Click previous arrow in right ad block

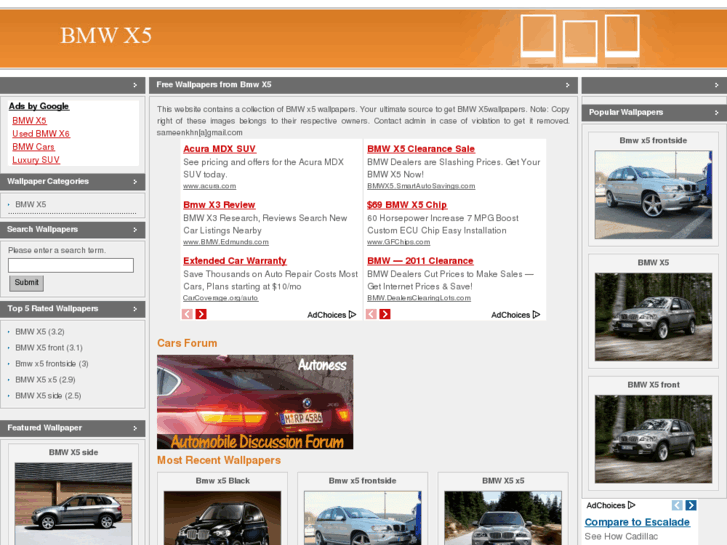click(x=371, y=314)
